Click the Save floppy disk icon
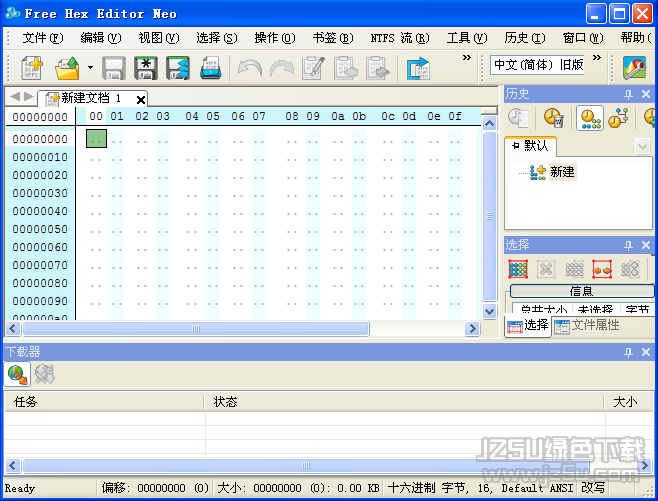Viewport: 658px width, 501px height. click(x=114, y=68)
